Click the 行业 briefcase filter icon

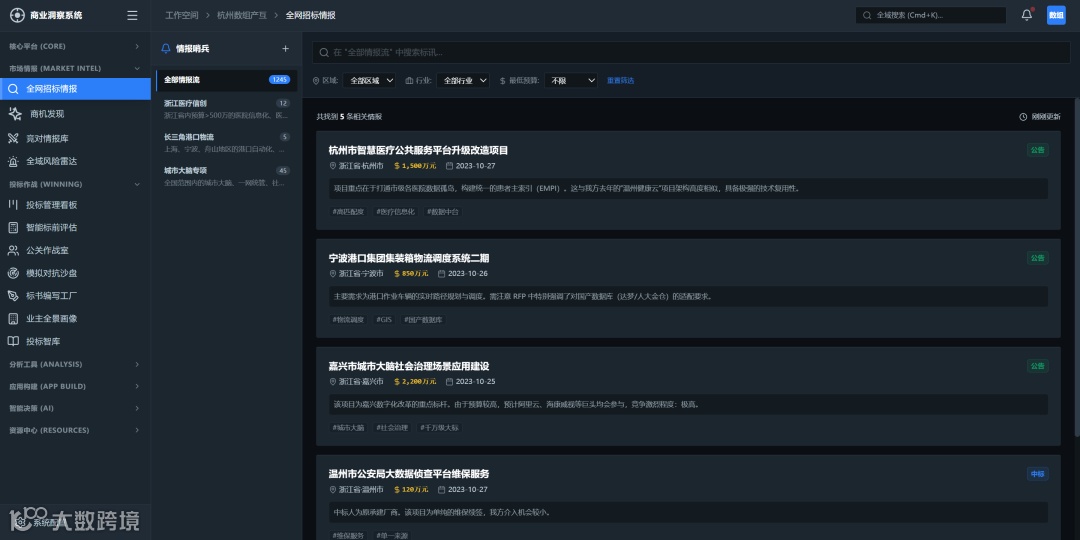coord(409,81)
